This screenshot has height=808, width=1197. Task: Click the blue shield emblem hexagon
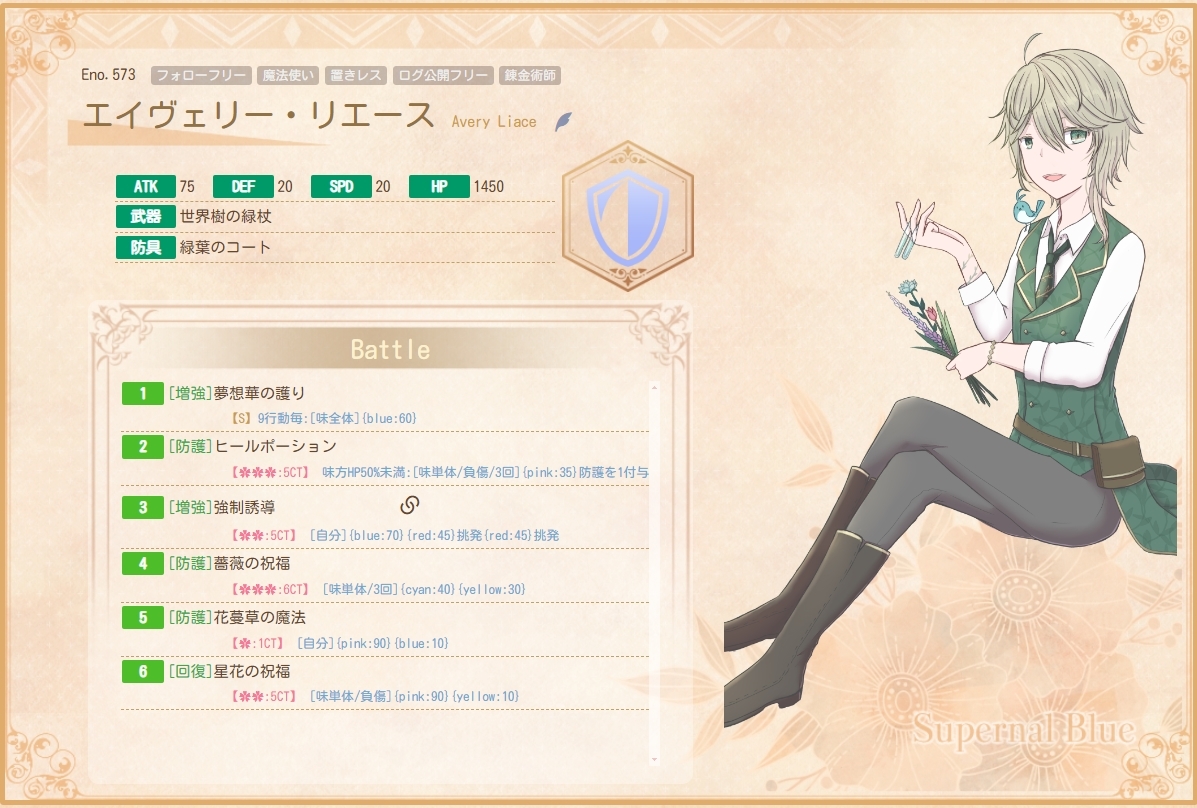click(628, 216)
